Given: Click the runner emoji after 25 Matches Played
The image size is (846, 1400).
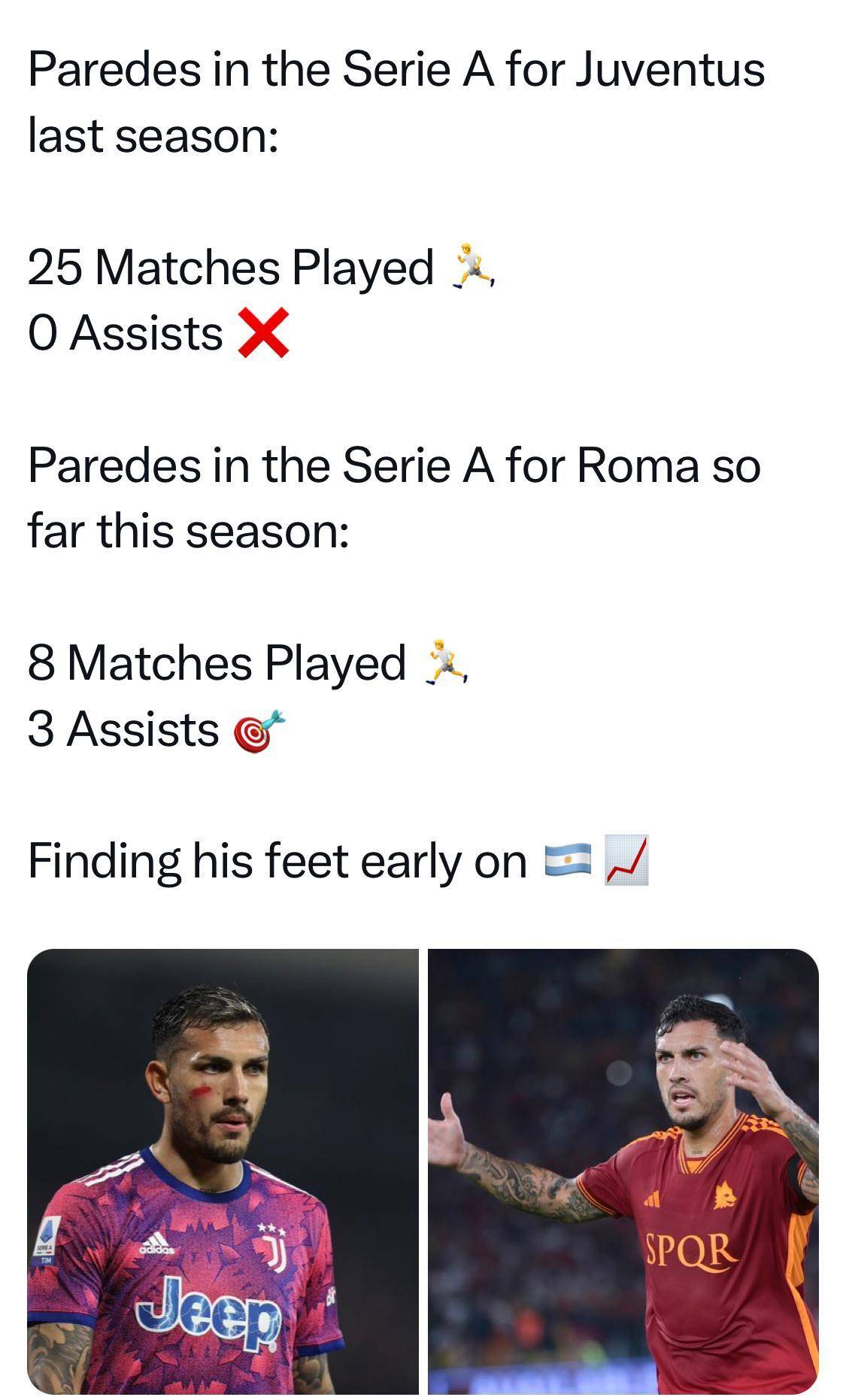Looking at the screenshot, I should click(x=473, y=266).
